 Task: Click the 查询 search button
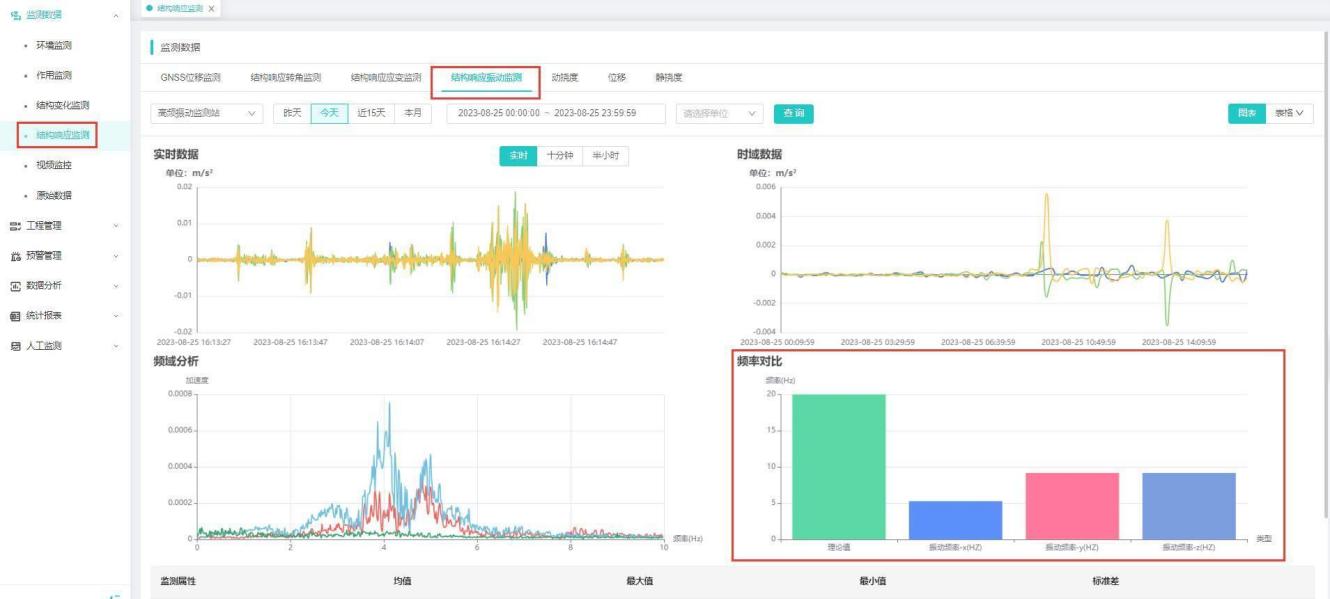coord(793,113)
